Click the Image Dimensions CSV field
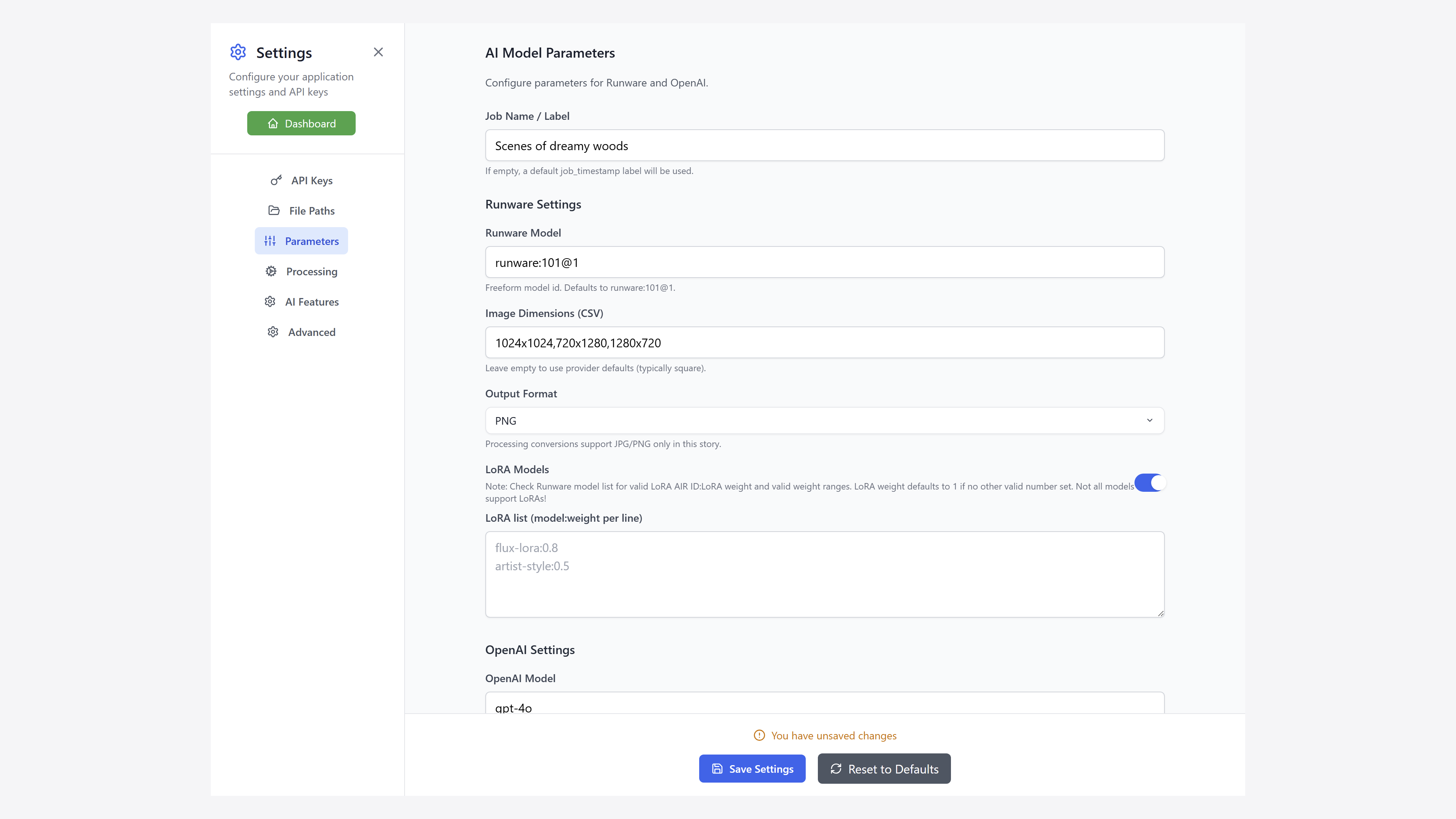 [824, 342]
